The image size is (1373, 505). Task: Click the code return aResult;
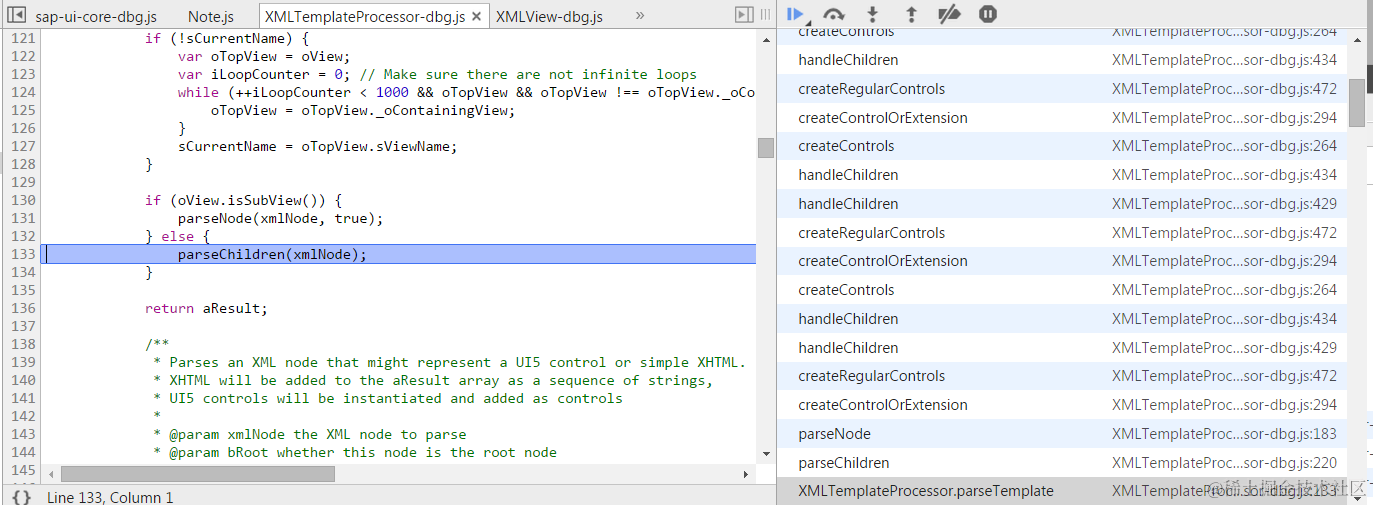206,308
